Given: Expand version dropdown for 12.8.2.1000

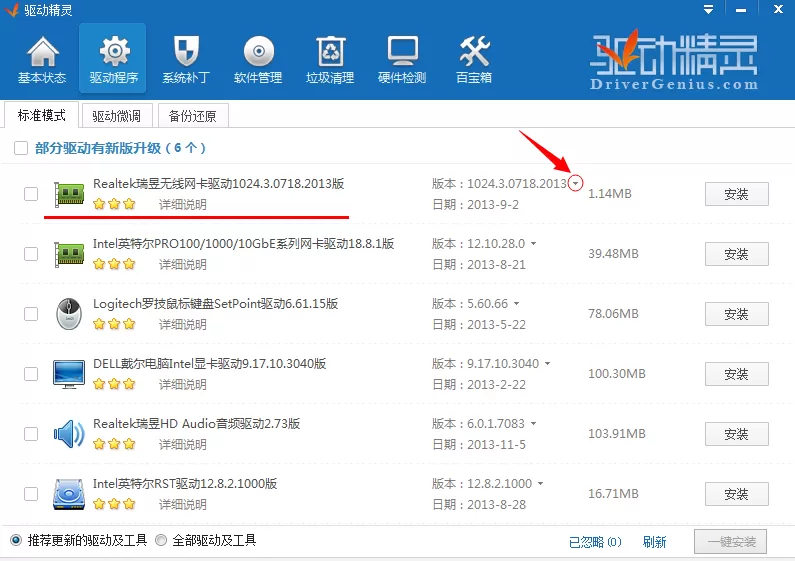Looking at the screenshot, I should [540, 483].
